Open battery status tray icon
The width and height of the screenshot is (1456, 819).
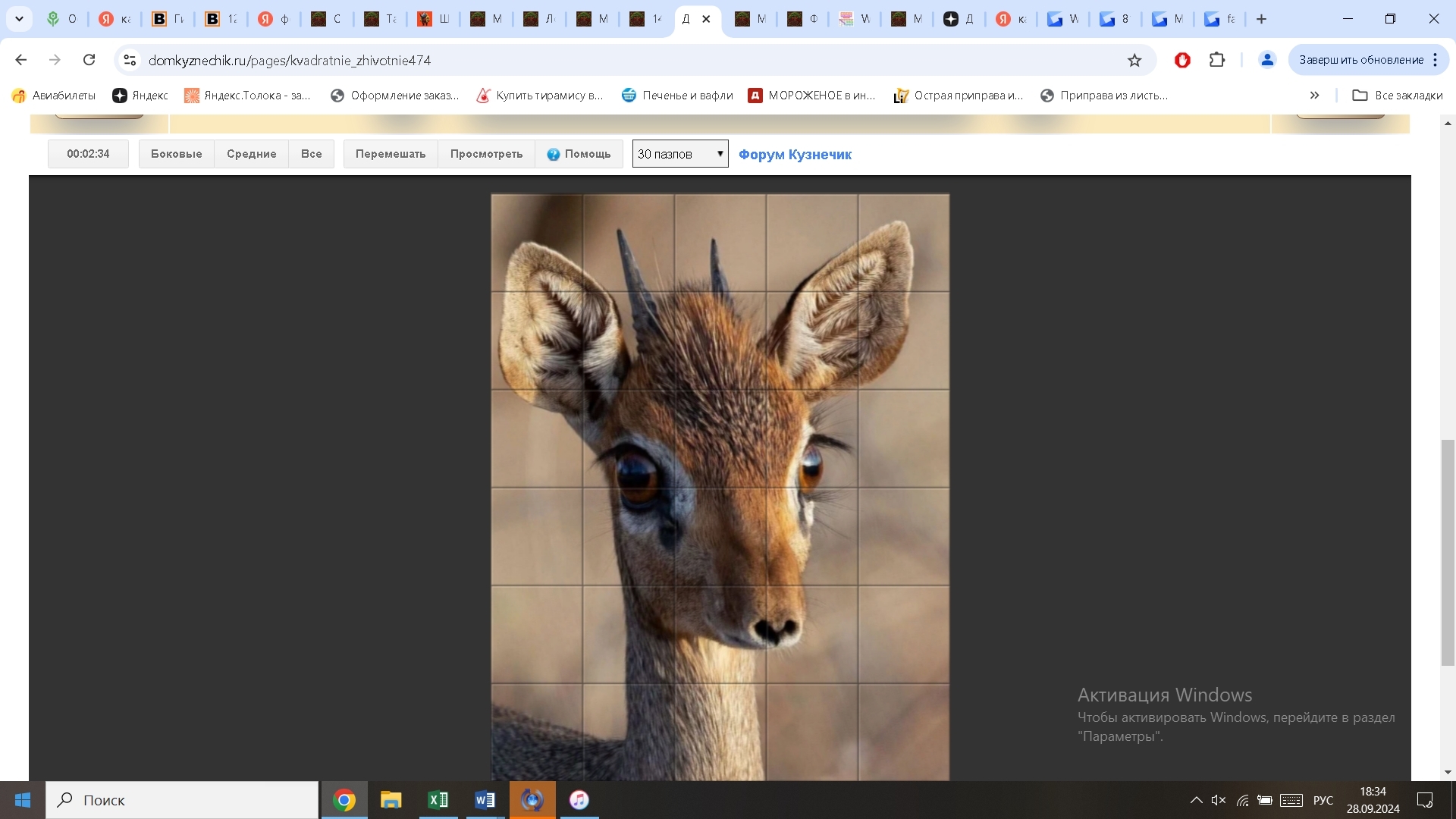(x=1265, y=800)
